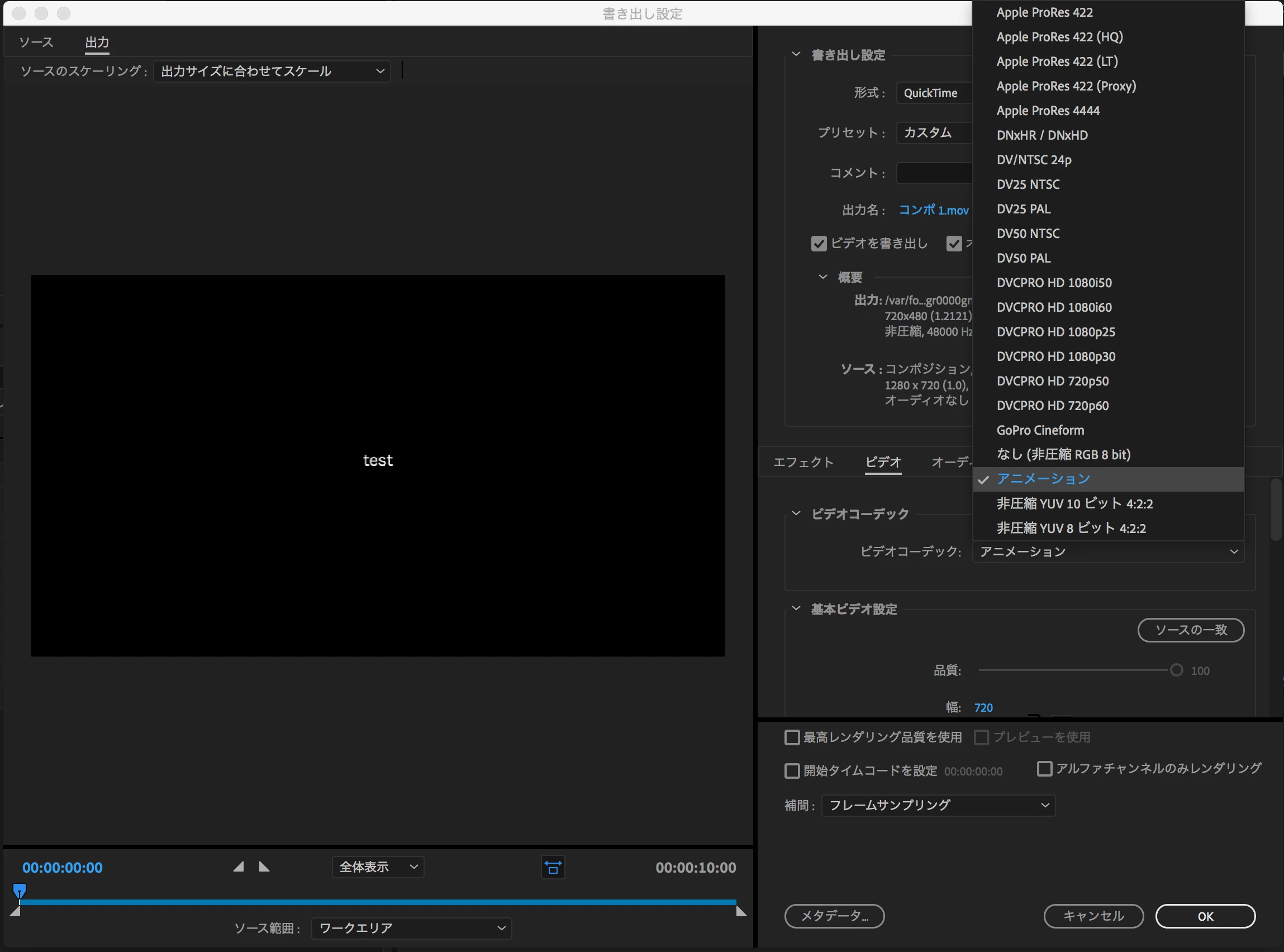Collapse the ビデオコーデック section chevron
1284x952 pixels.
pos(796,513)
